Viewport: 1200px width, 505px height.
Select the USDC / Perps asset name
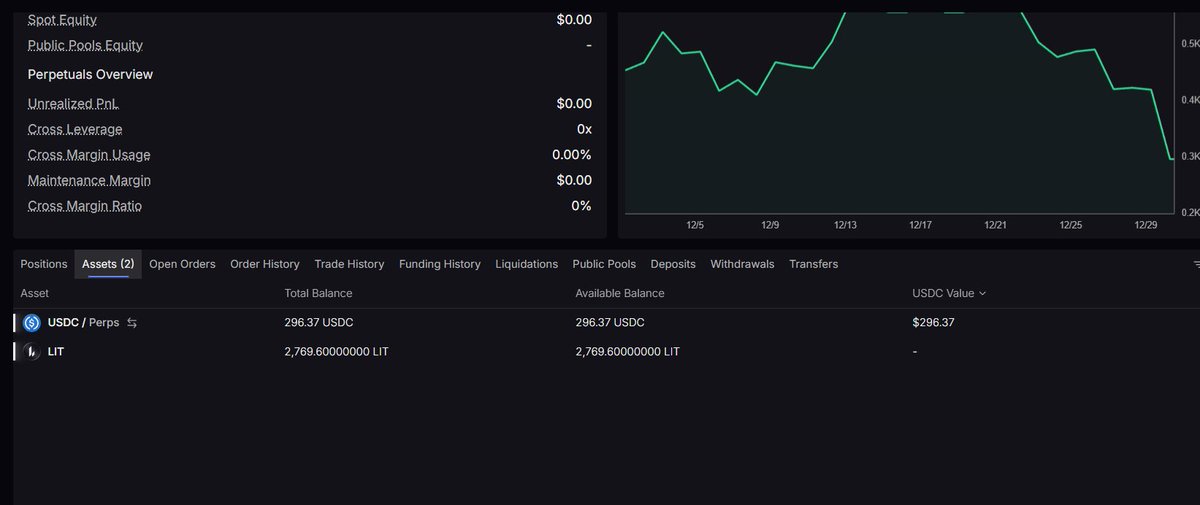(83, 323)
